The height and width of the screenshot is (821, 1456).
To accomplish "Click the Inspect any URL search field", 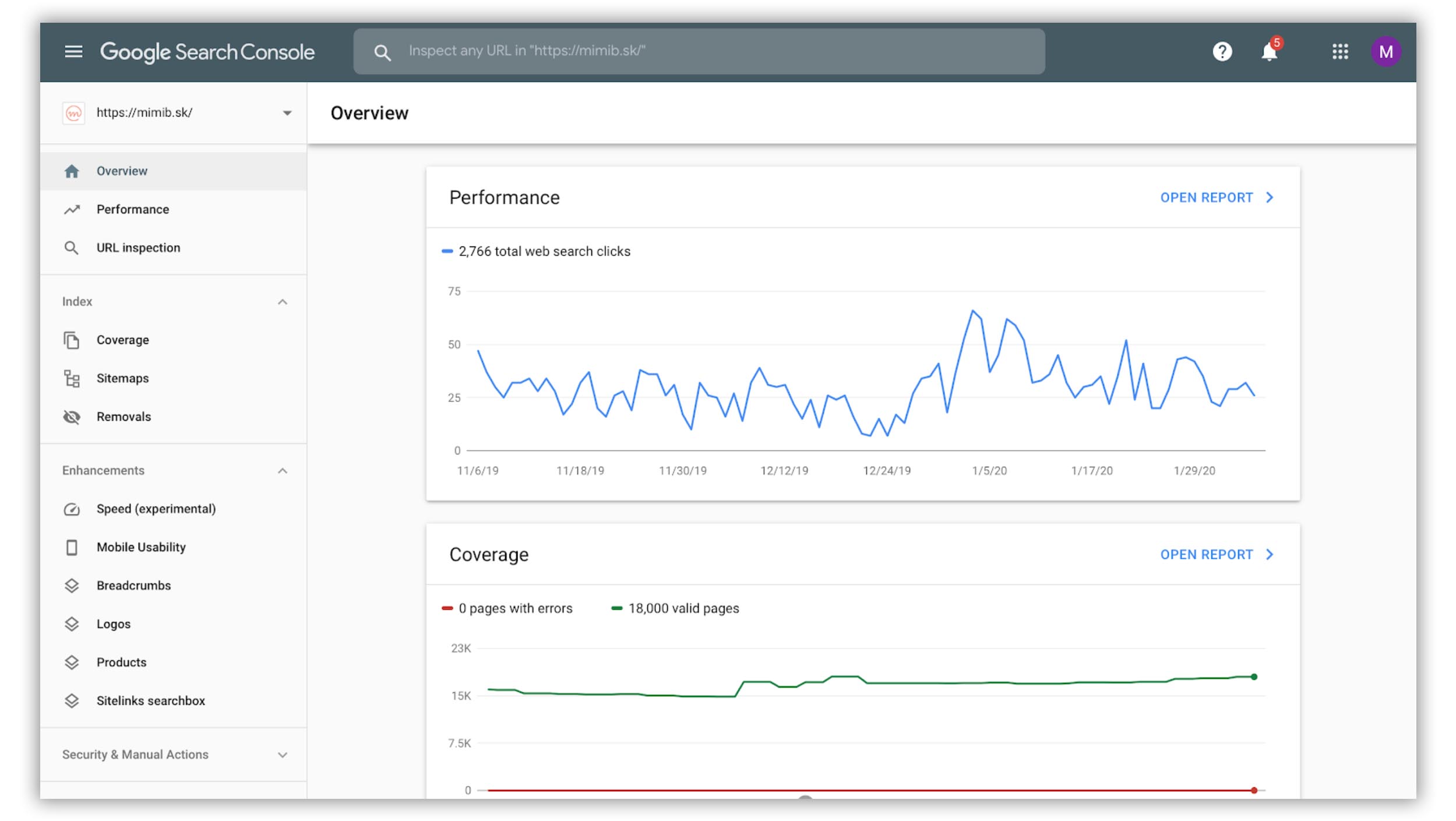I will (699, 51).
